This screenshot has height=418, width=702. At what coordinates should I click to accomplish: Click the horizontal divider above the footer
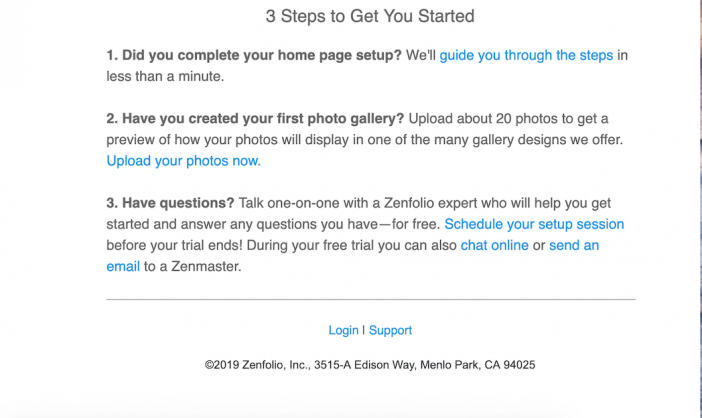(371, 299)
